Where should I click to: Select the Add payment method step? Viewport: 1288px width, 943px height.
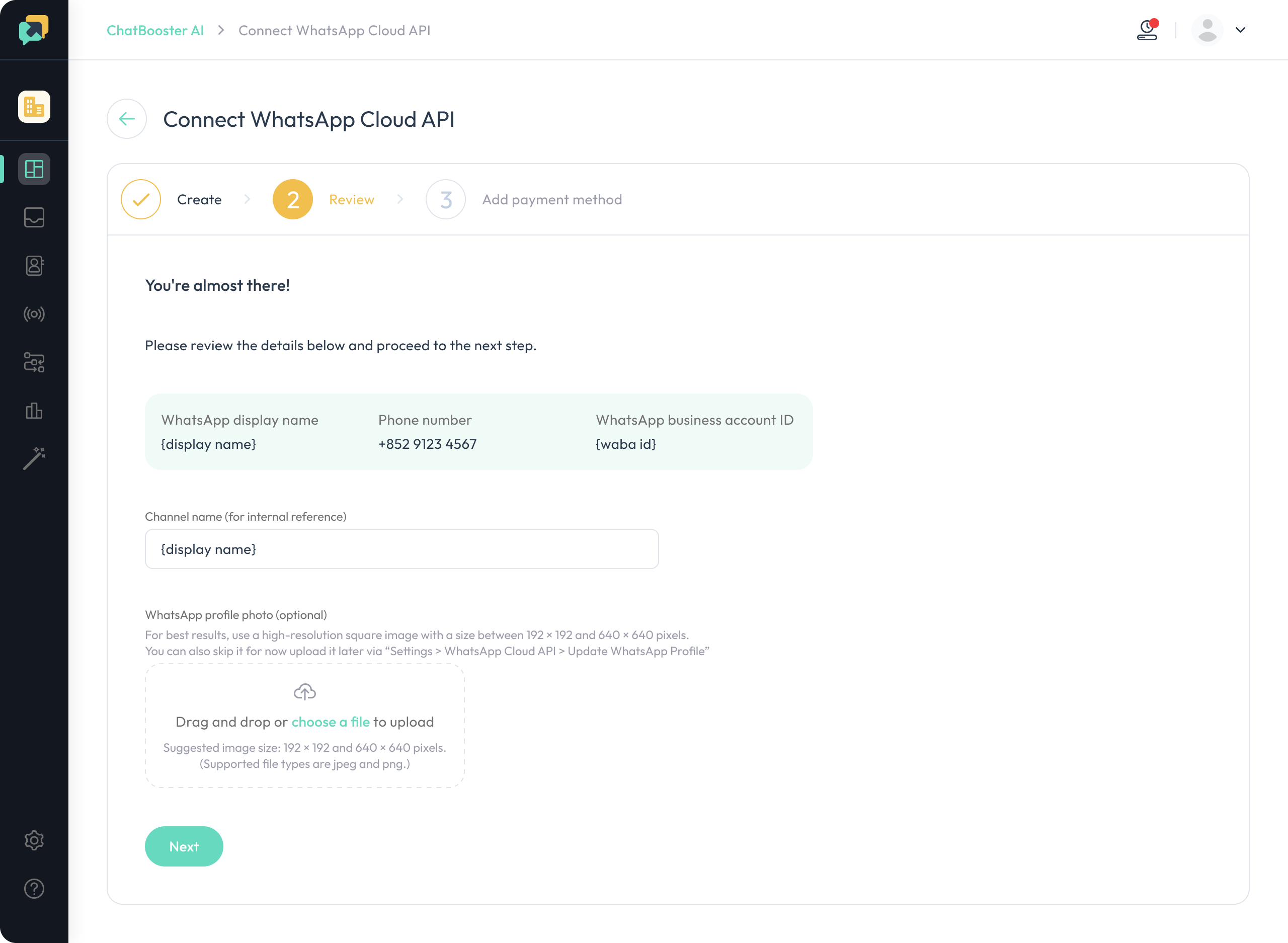point(524,199)
